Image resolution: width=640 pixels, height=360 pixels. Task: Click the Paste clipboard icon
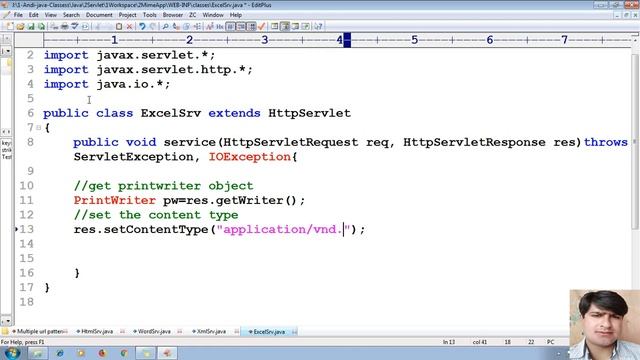click(119, 27)
